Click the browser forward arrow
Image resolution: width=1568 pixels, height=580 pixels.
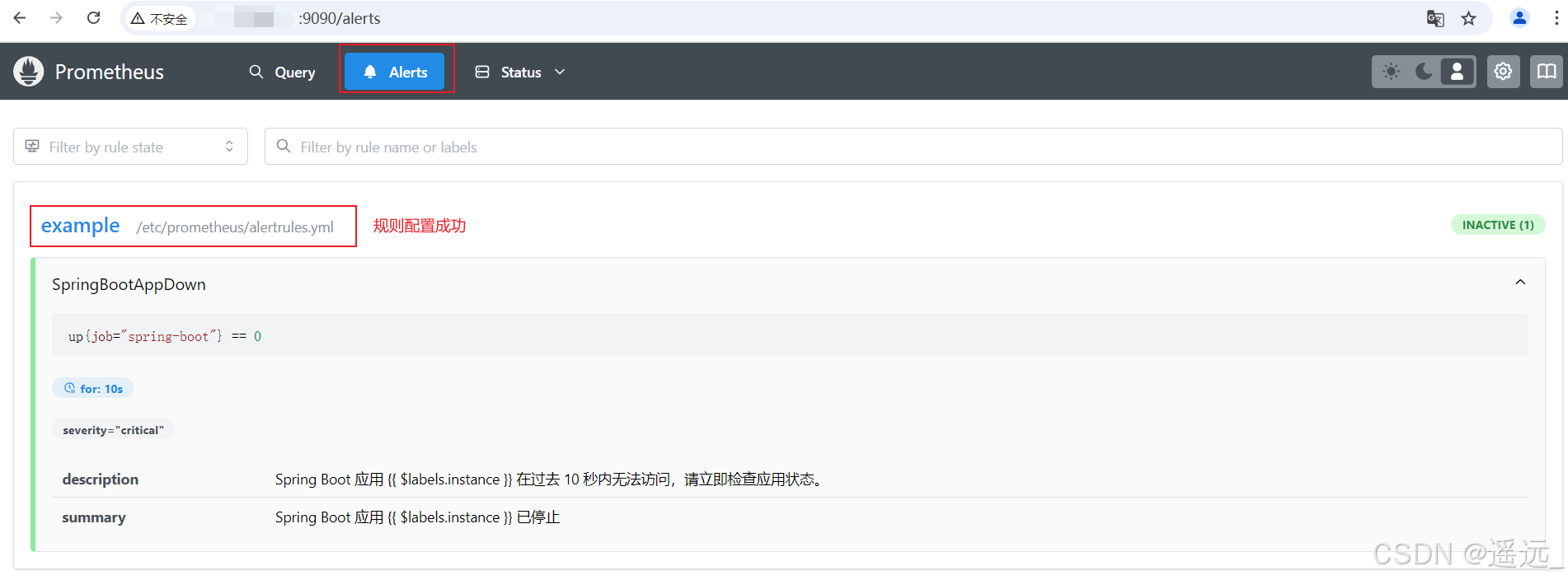(56, 18)
